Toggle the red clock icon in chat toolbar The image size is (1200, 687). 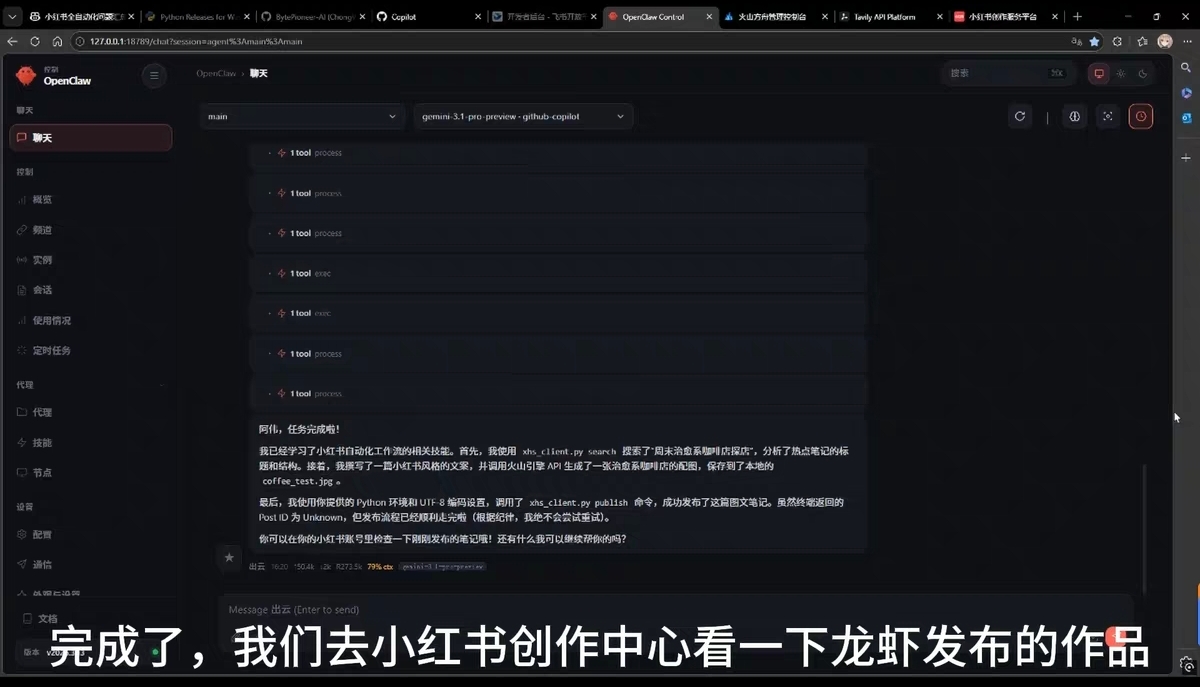(1141, 116)
